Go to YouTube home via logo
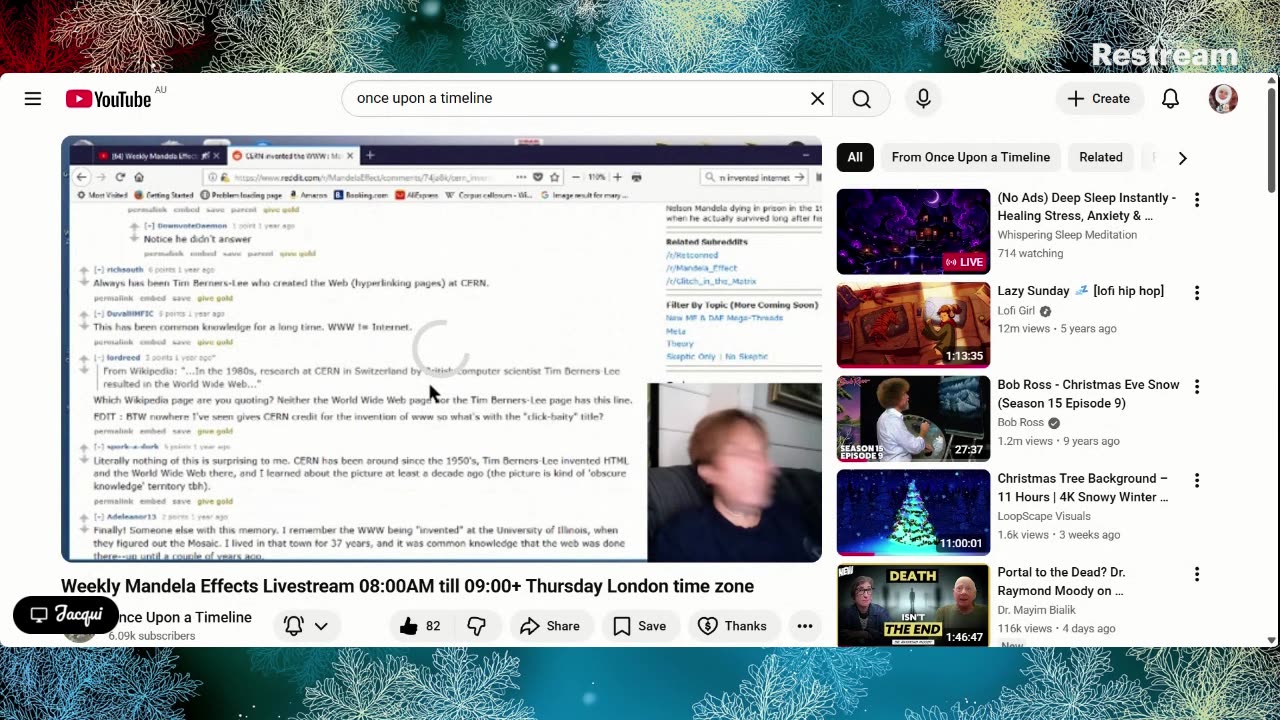This screenshot has height=720, width=1280. pyautogui.click(x=108, y=99)
